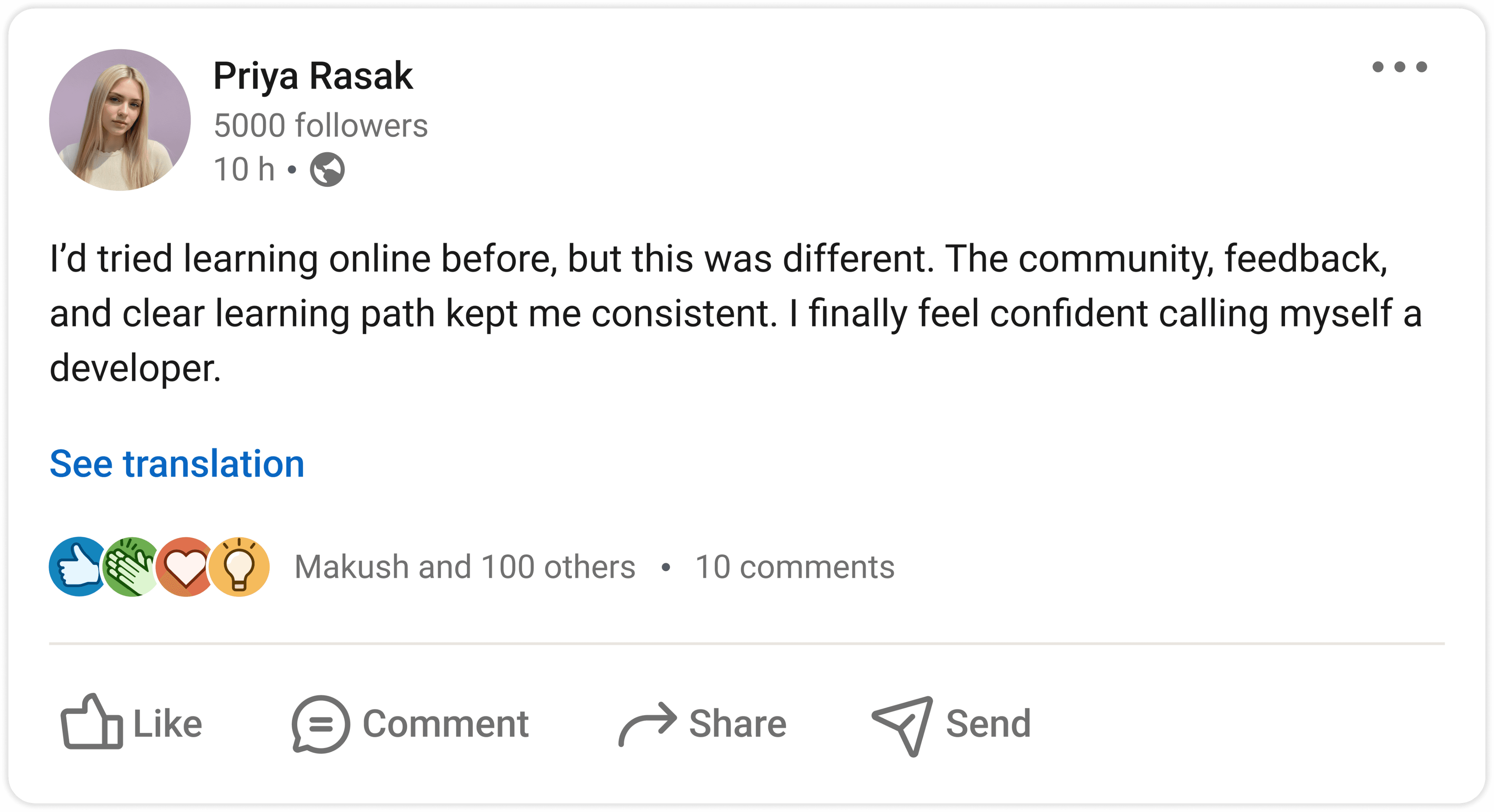1494x812 pixels.
Task: Open the 10 comments list
Action: coord(794,566)
